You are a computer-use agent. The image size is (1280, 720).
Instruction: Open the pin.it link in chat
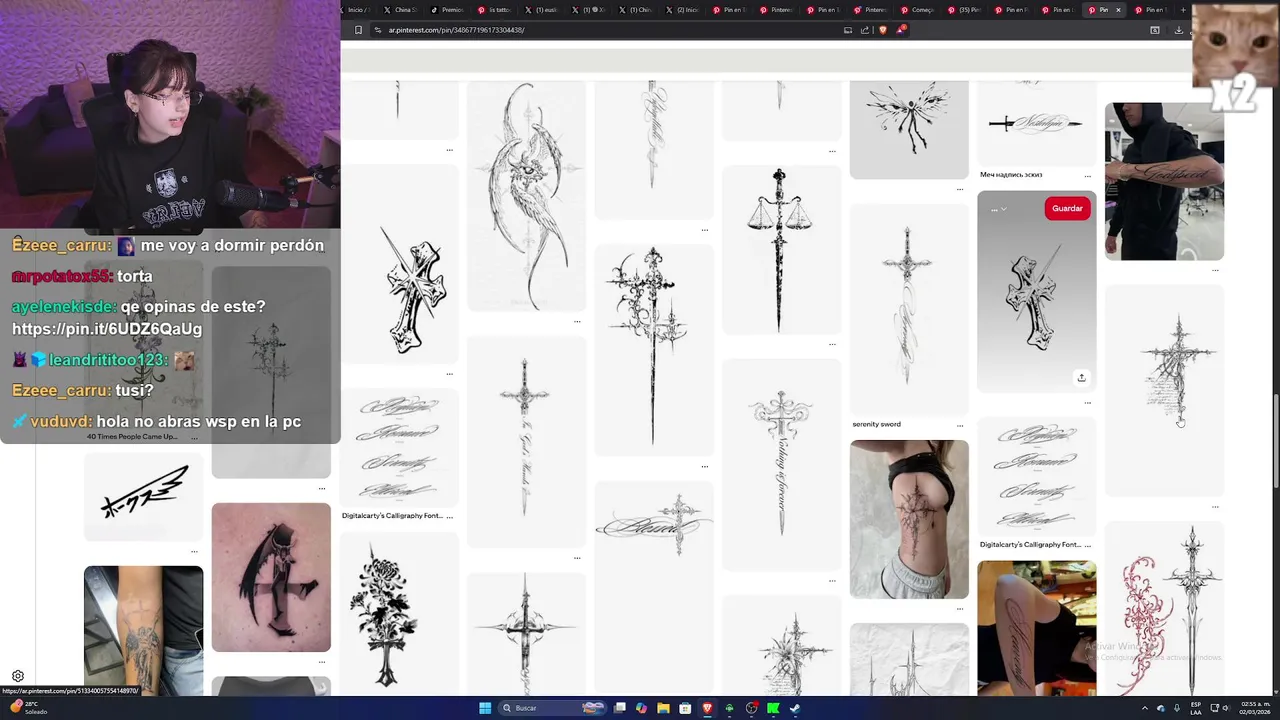click(107, 329)
